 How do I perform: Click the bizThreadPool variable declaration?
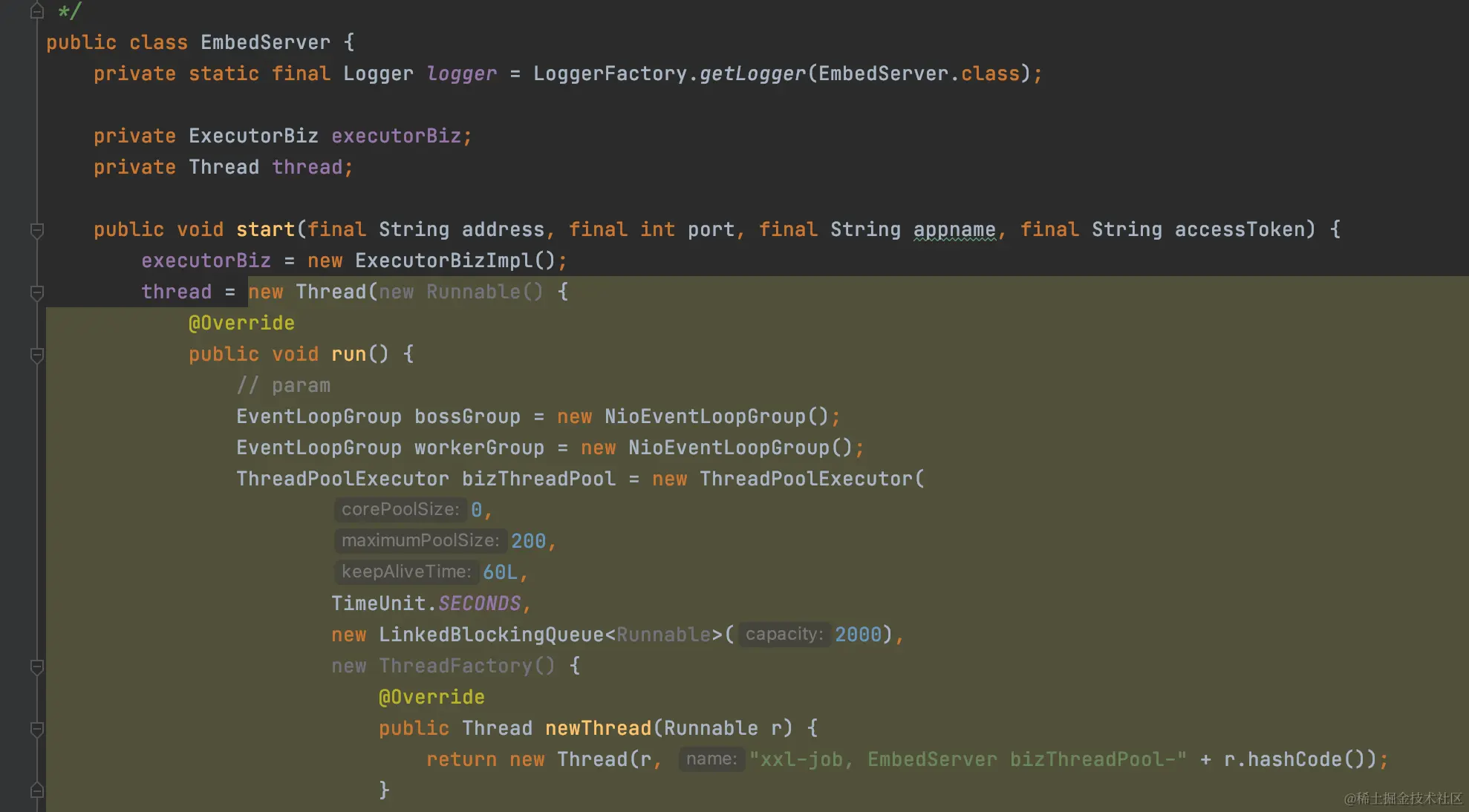(x=538, y=479)
